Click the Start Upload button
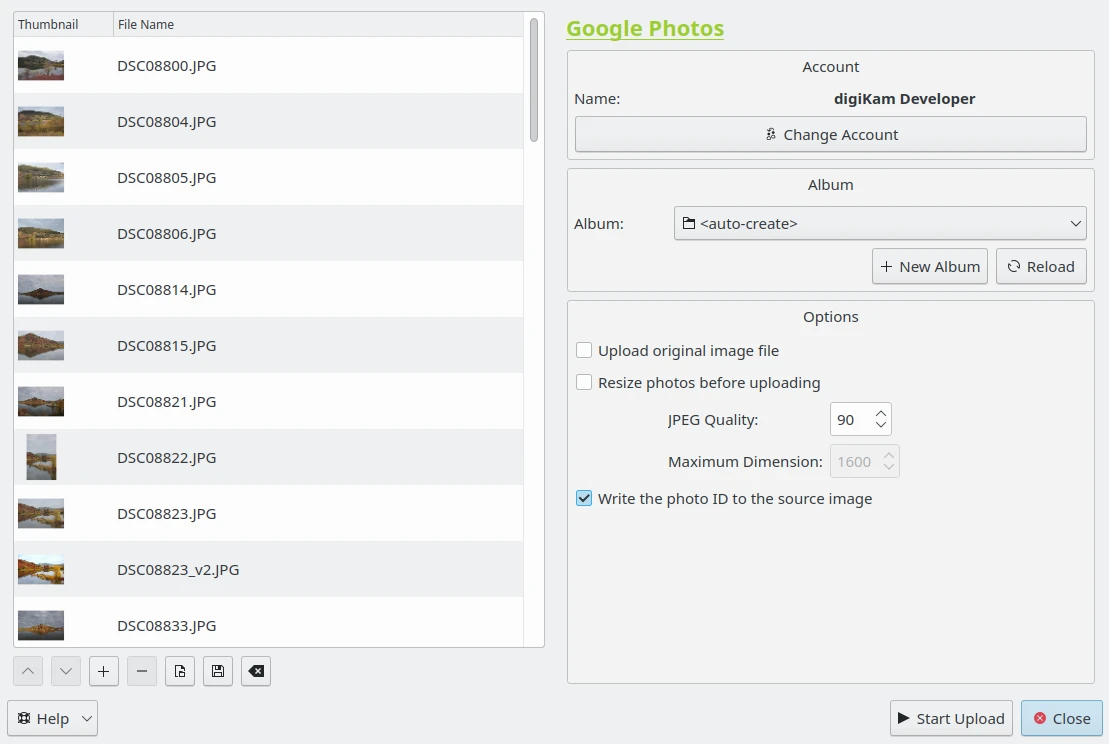The width and height of the screenshot is (1109, 744). 951,718
